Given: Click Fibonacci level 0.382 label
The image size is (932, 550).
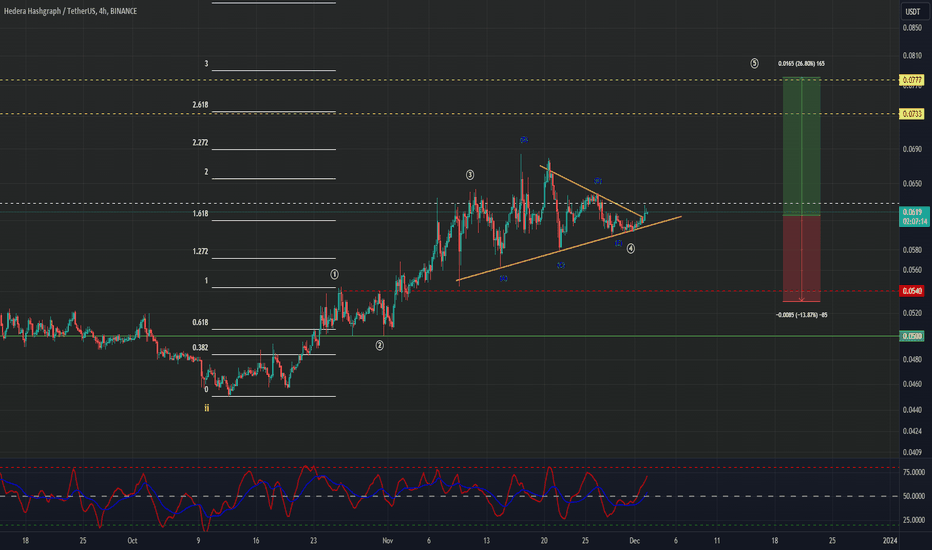Looking at the screenshot, I should click(200, 347).
